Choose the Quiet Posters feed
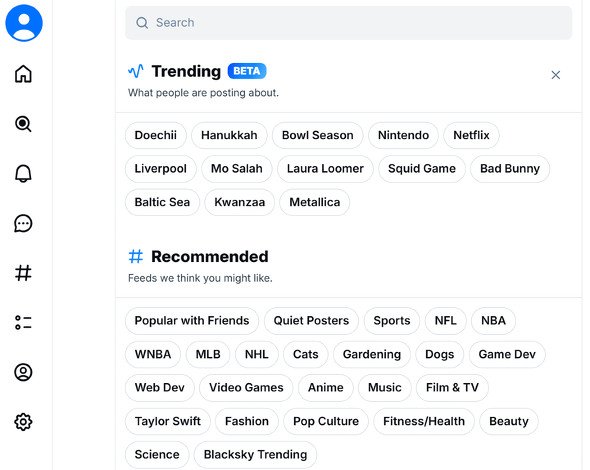 coord(311,321)
